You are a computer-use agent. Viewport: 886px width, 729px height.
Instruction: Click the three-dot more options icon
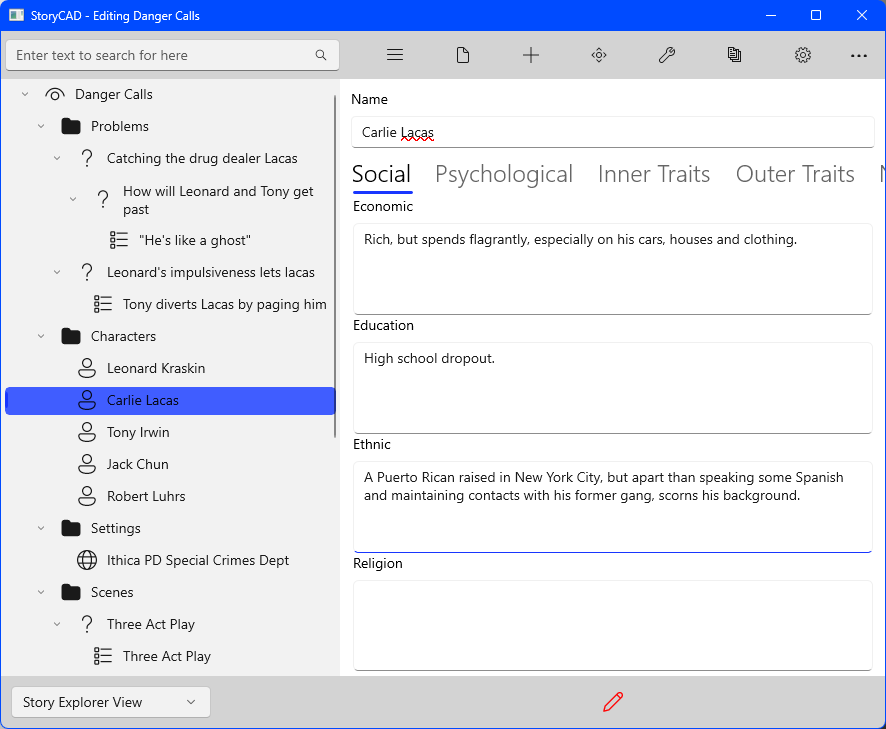point(859,56)
